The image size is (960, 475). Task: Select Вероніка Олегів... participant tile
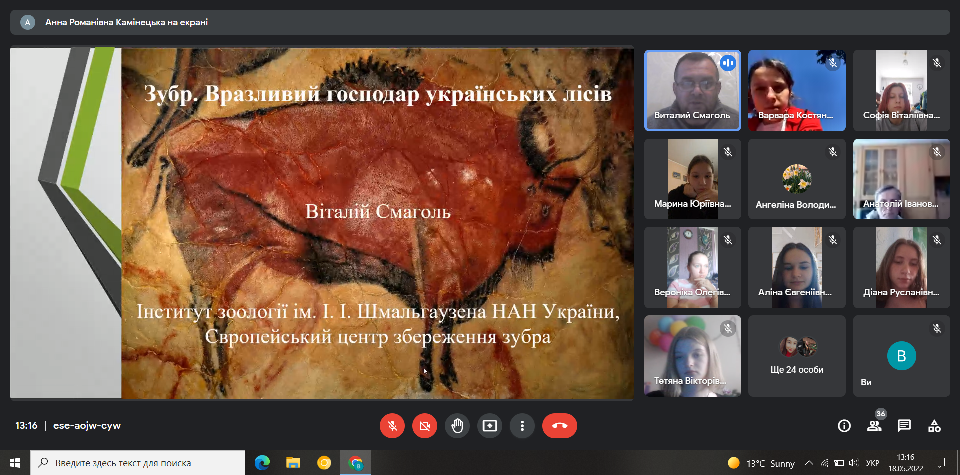coord(692,267)
